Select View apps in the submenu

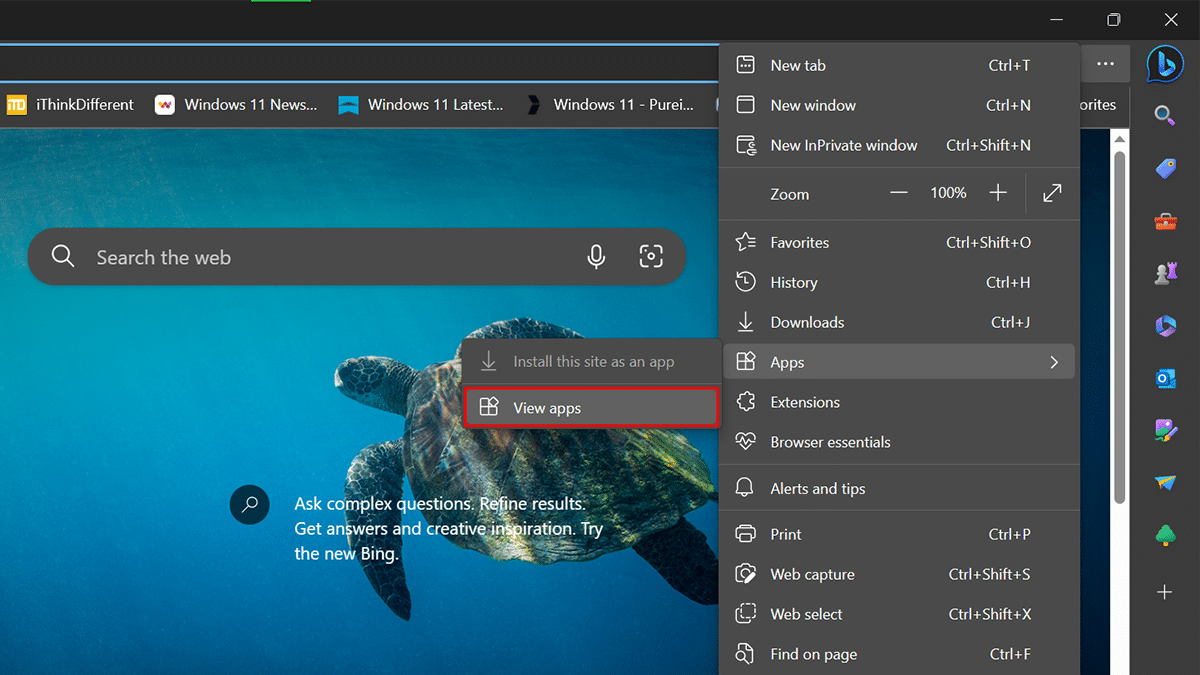tap(591, 408)
